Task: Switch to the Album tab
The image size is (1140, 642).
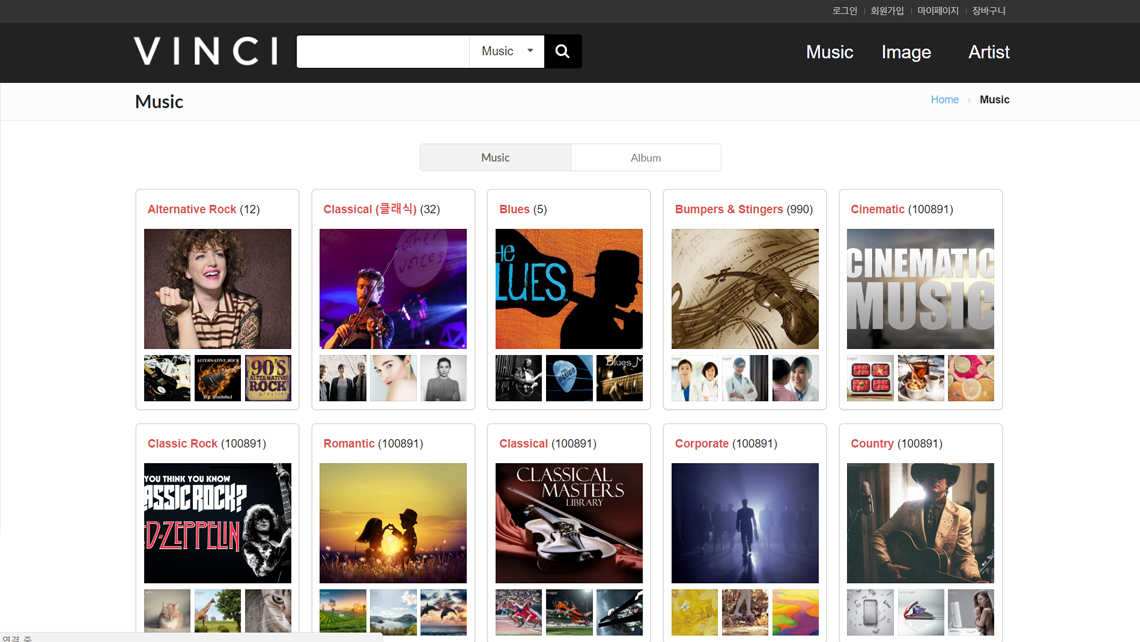Action: (x=645, y=157)
